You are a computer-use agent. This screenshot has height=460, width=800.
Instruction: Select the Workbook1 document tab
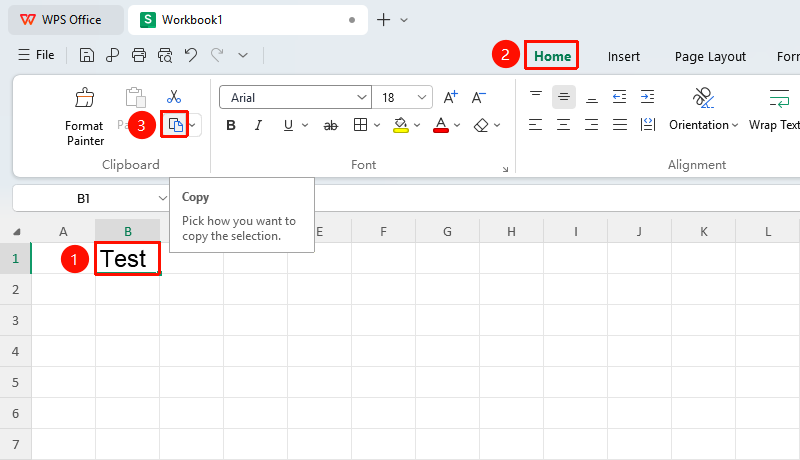pyautogui.click(x=247, y=20)
